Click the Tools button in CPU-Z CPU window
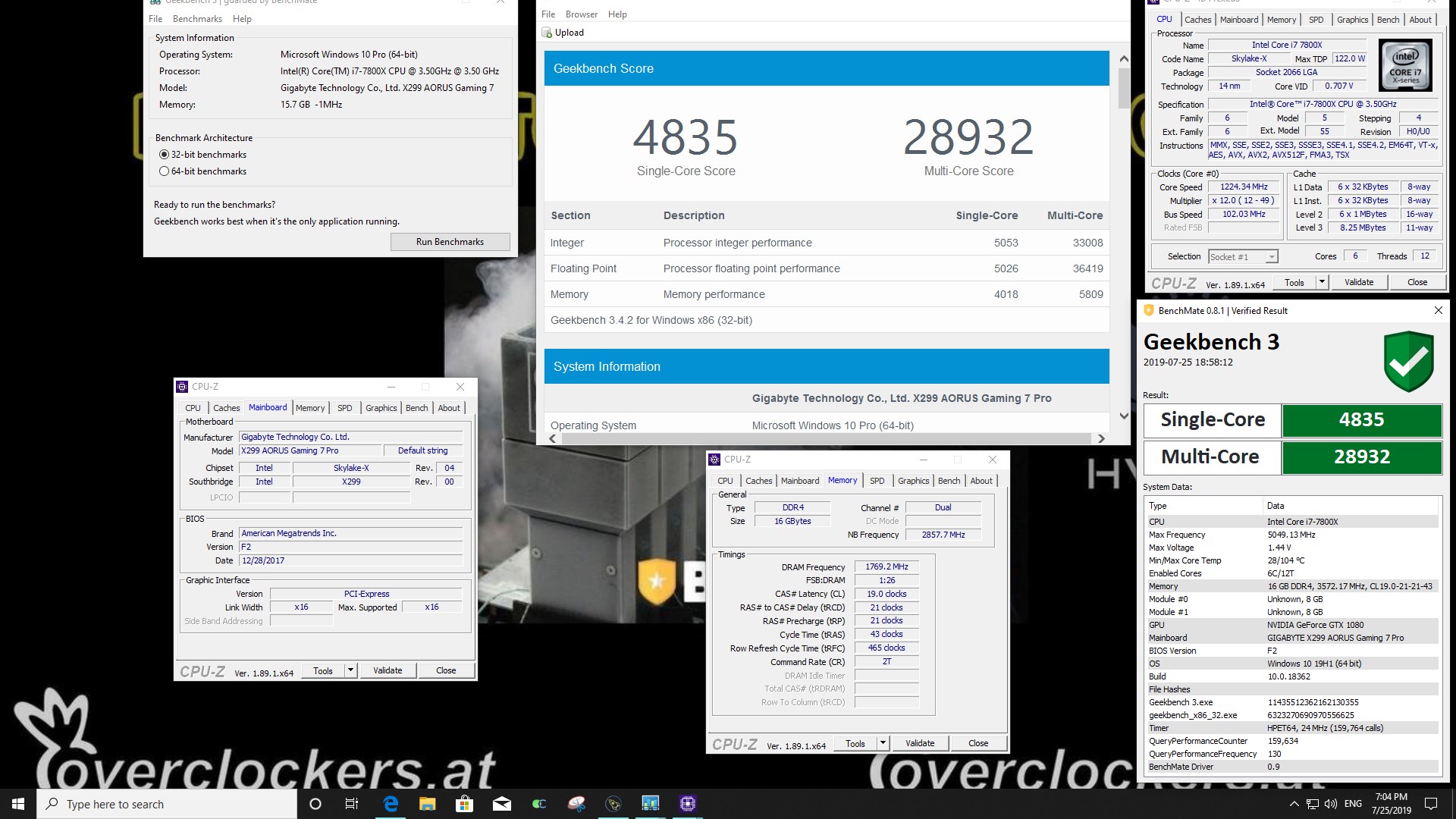Viewport: 1456px width, 819px height. [1294, 282]
